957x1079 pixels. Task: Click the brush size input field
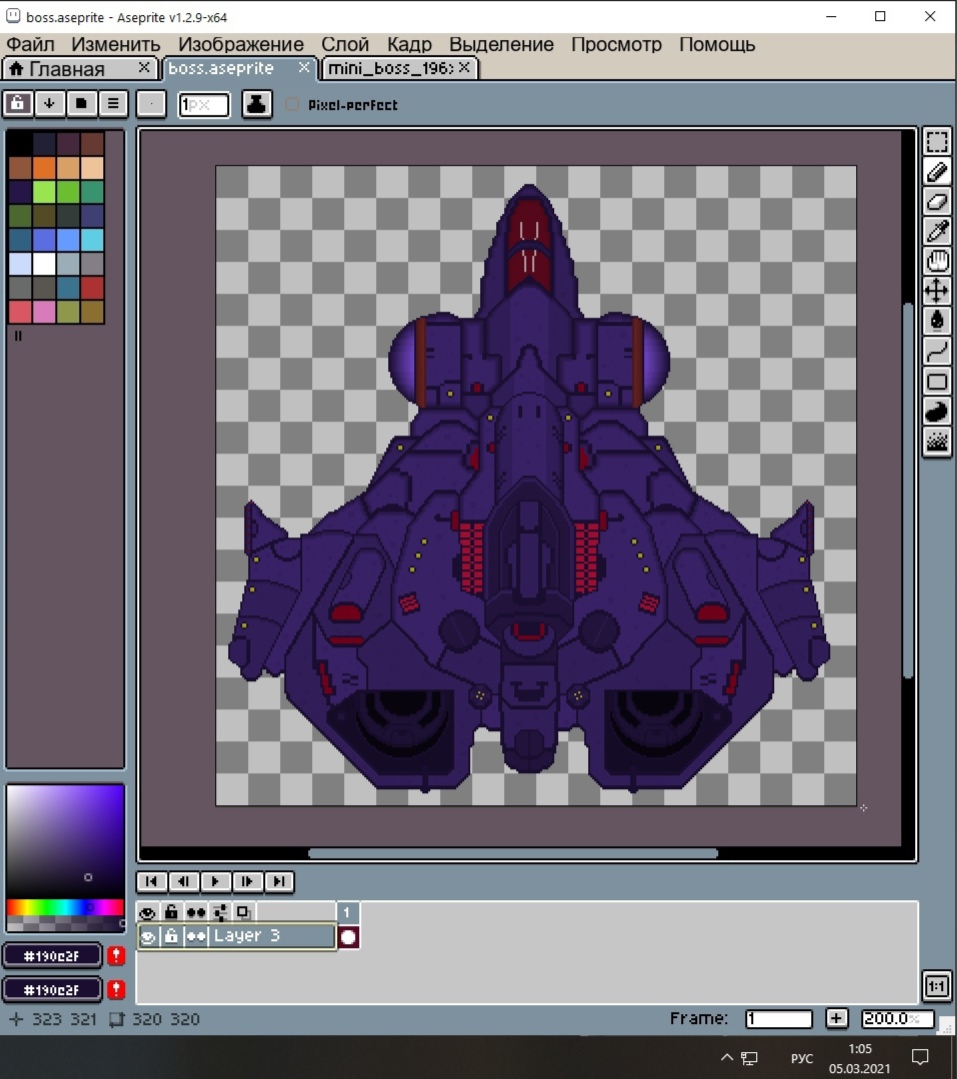coord(204,104)
